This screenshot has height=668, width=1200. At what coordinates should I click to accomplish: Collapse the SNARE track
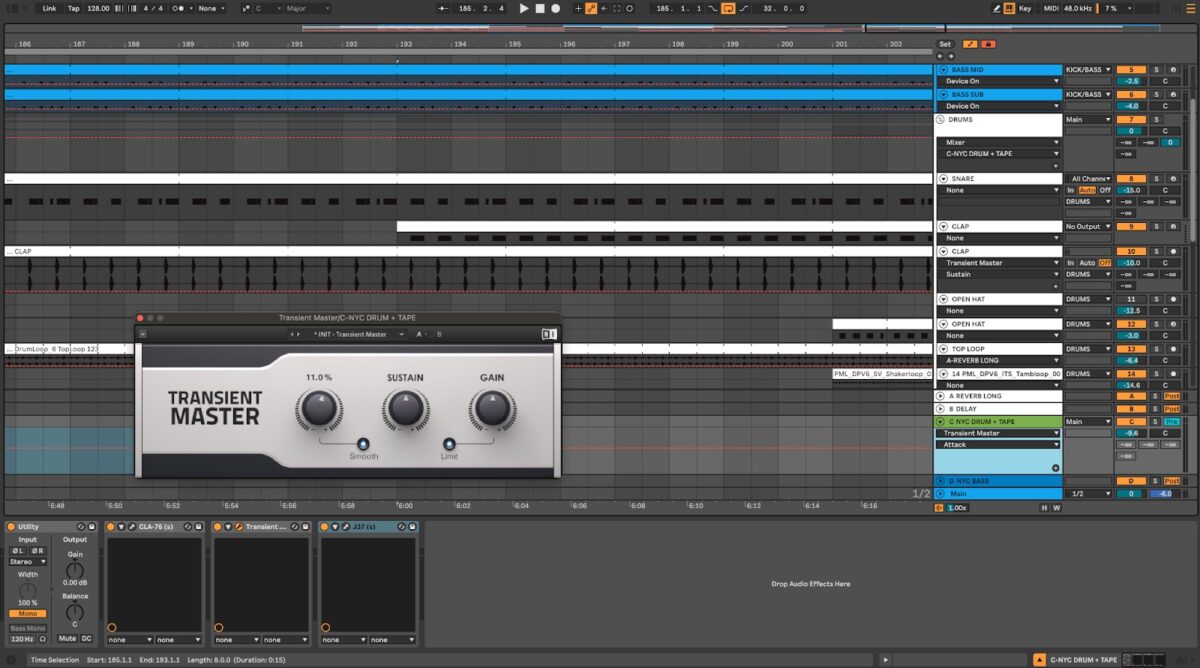[943, 179]
